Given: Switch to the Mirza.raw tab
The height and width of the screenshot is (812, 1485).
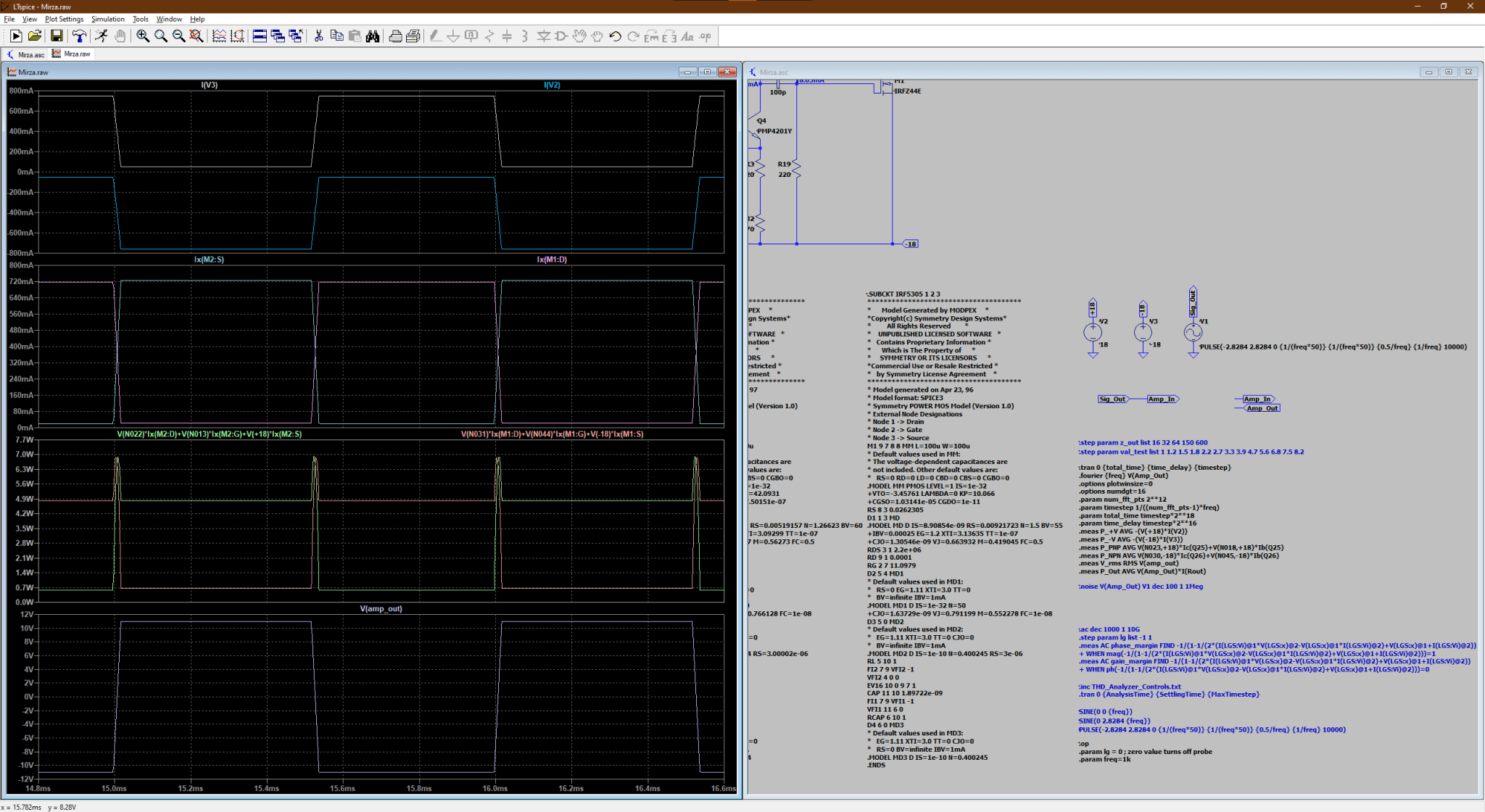Looking at the screenshot, I should (x=71, y=54).
